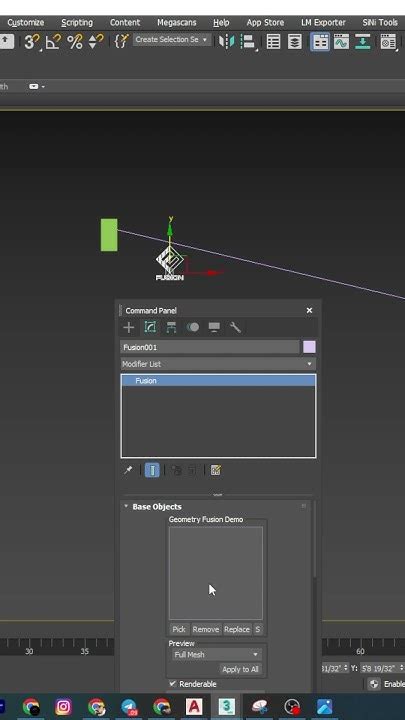Open the Curve Editor icon
The height and width of the screenshot is (720, 405).
(341, 42)
